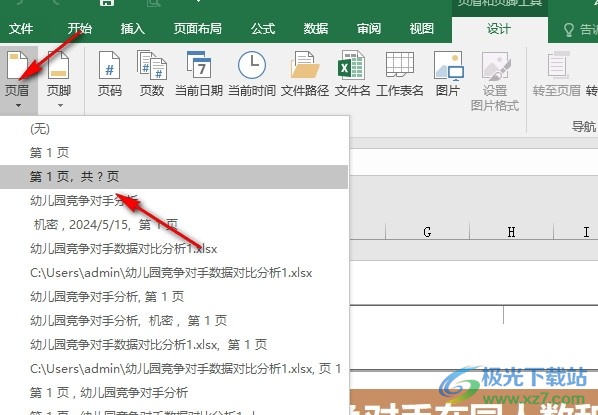598x415 pixels.
Task: Select column G header
Action: pyautogui.click(x=428, y=232)
